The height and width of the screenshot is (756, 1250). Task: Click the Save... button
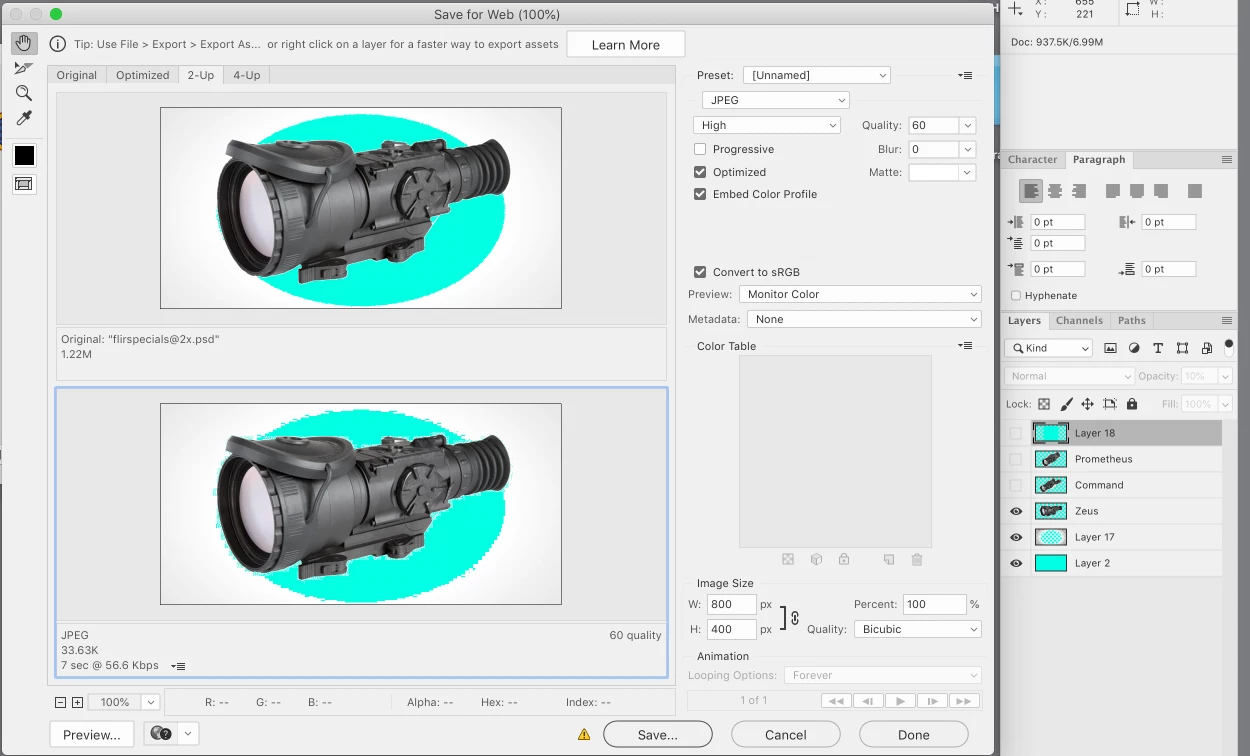(x=658, y=734)
